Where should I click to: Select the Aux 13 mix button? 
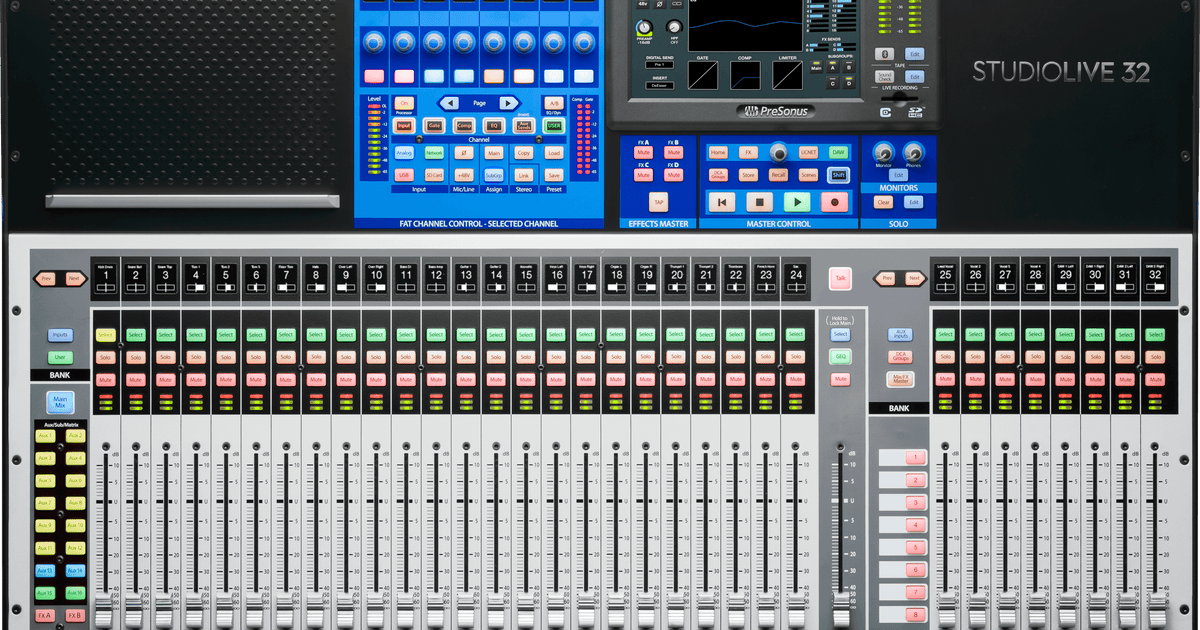click(45, 570)
